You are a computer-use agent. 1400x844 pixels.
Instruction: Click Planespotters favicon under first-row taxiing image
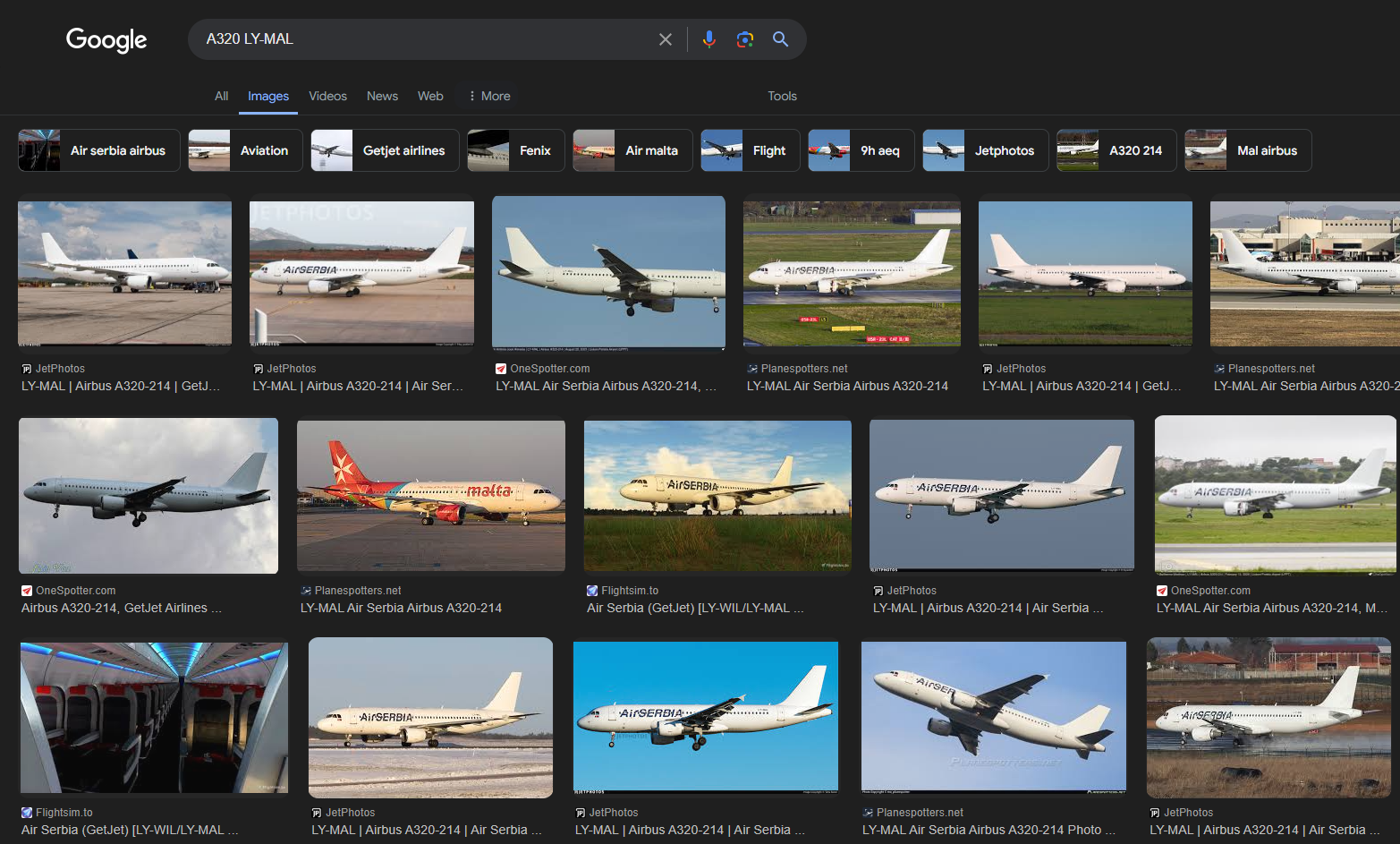(752, 369)
